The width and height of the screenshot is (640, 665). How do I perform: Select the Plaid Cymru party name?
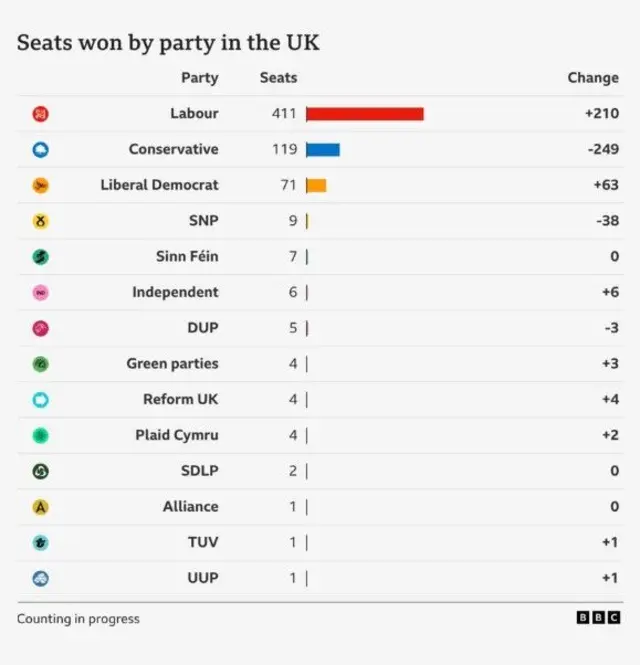pyautogui.click(x=176, y=435)
